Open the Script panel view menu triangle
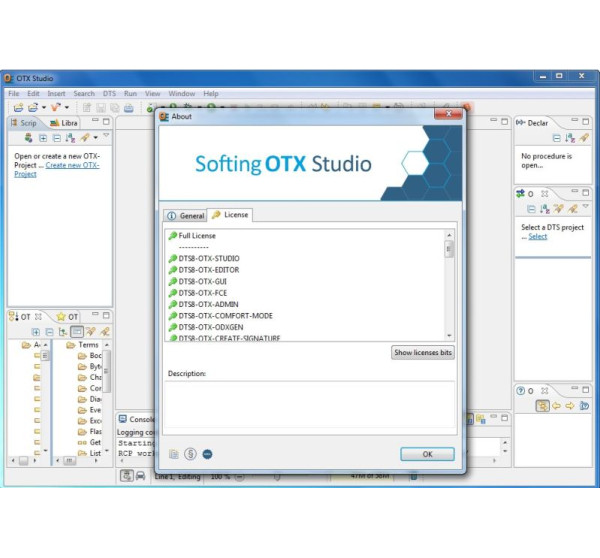600x558 pixels. click(x=106, y=136)
